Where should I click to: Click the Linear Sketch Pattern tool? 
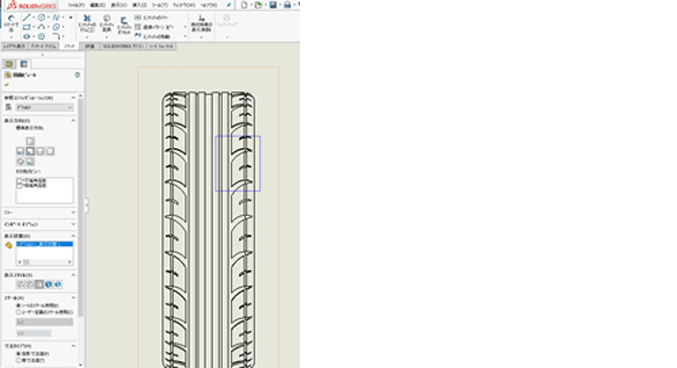coord(154,27)
